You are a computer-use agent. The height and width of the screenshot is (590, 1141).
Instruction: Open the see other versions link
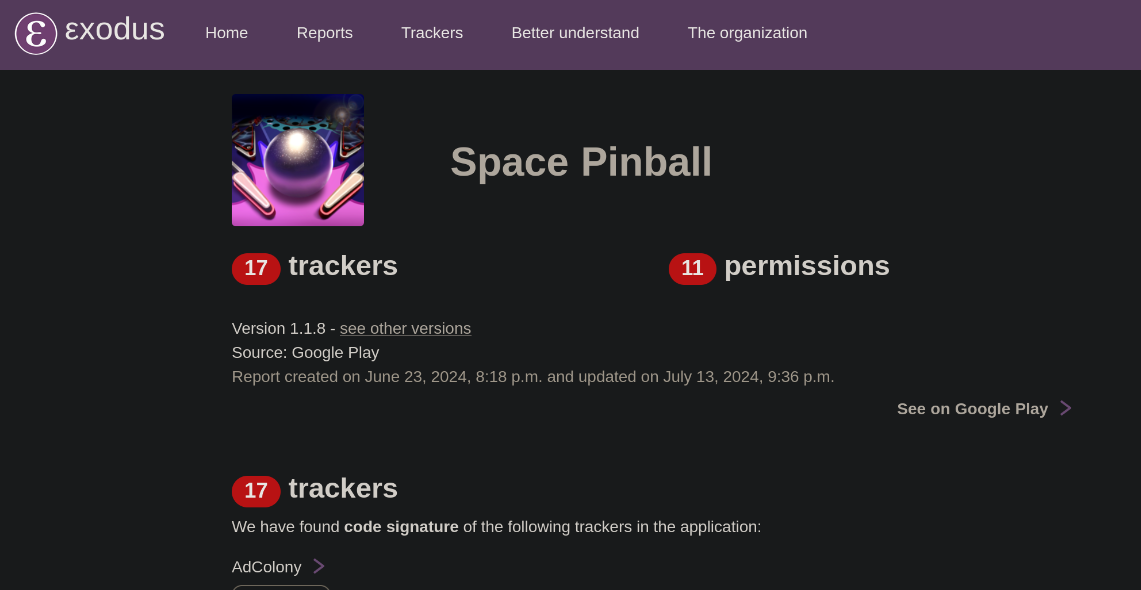[x=405, y=328]
